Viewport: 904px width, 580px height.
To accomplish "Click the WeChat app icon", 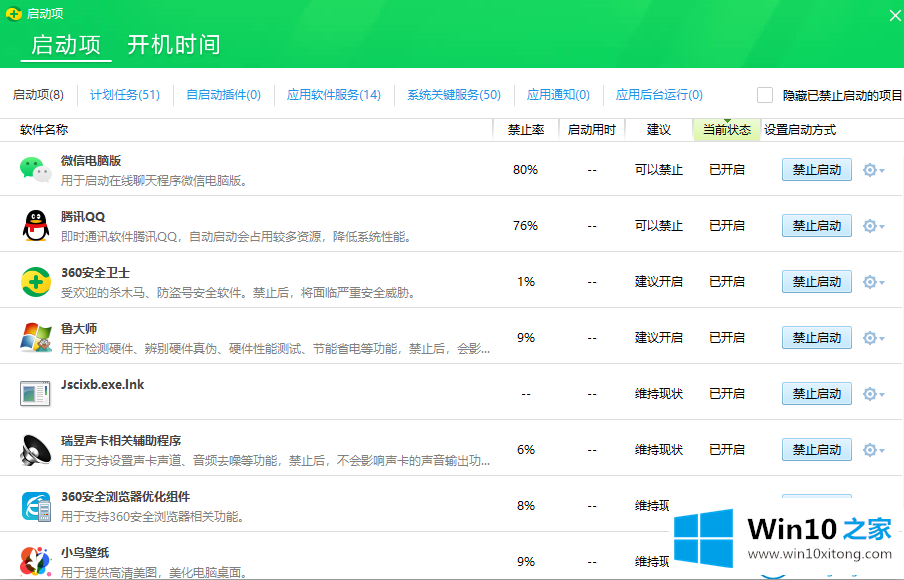I will click(x=35, y=170).
